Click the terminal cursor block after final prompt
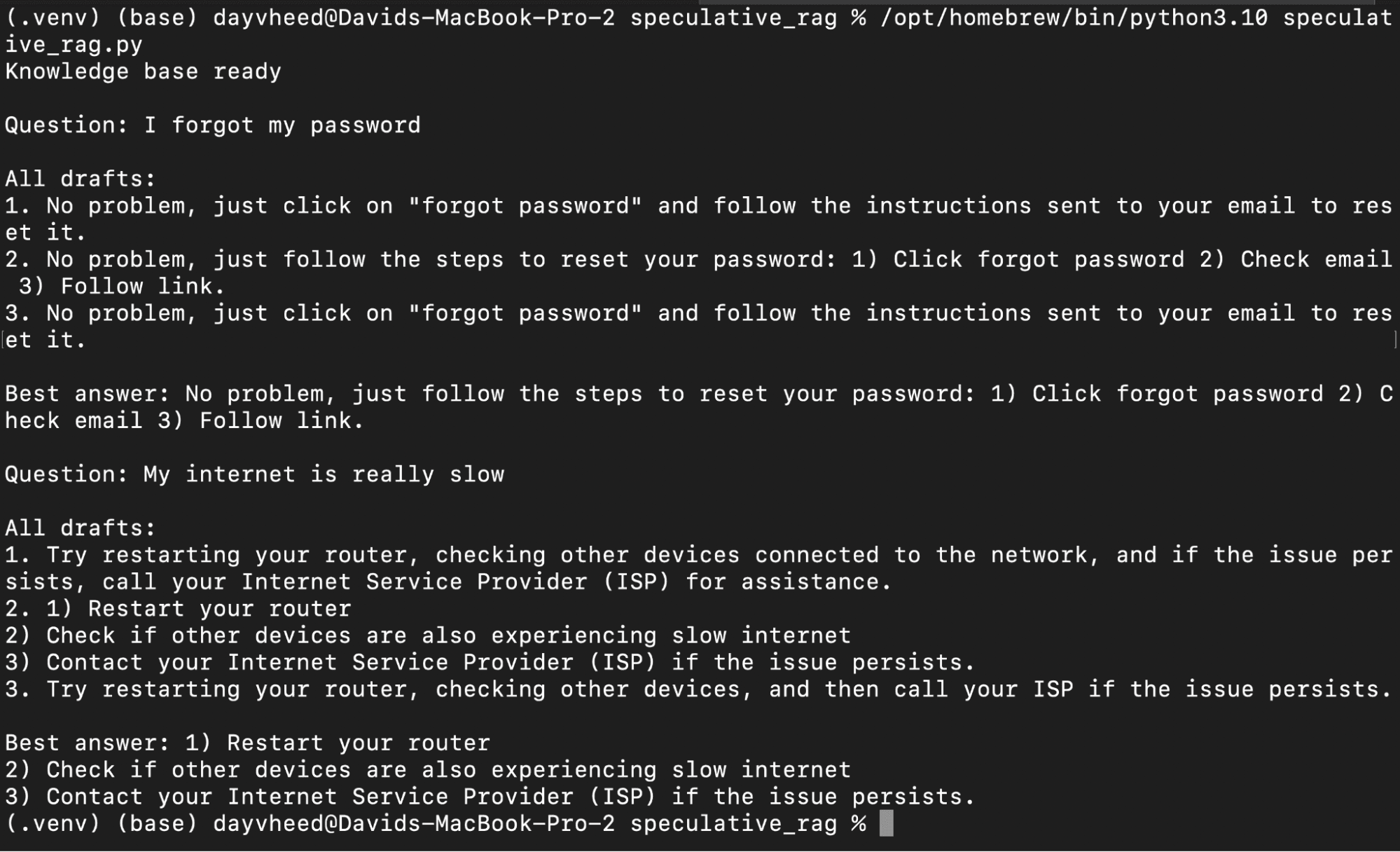Screen dimensions: 1400x852 pos(886,823)
